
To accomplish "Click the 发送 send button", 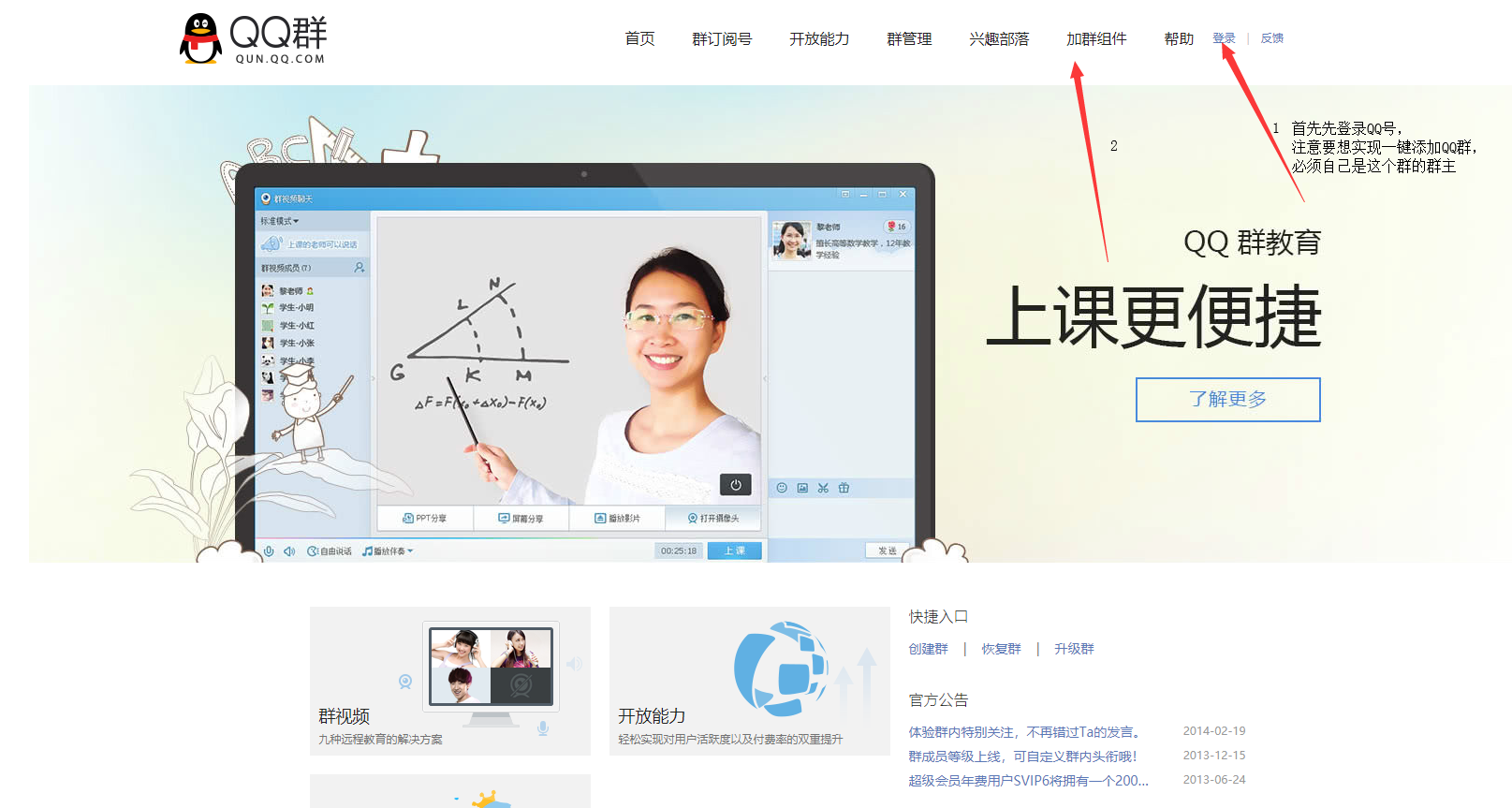I will pos(887,551).
